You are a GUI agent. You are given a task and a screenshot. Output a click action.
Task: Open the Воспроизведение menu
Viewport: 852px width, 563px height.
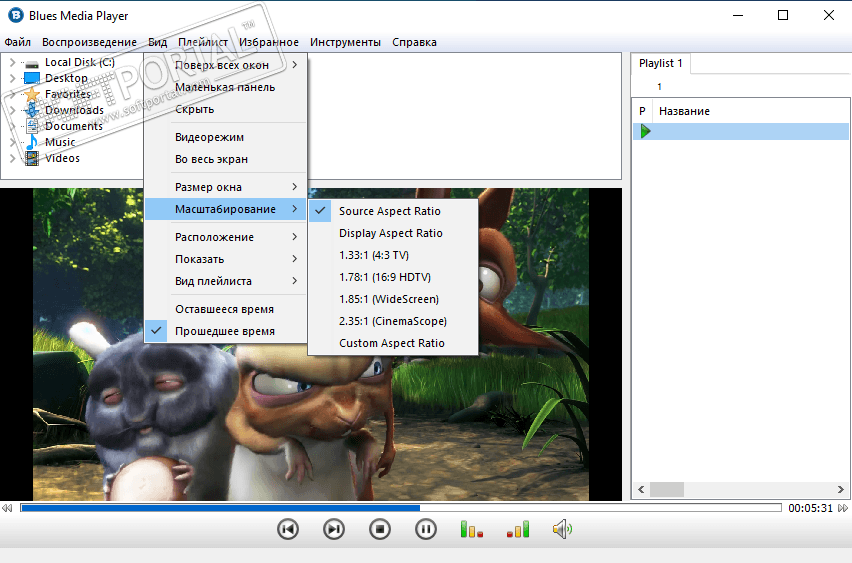89,42
